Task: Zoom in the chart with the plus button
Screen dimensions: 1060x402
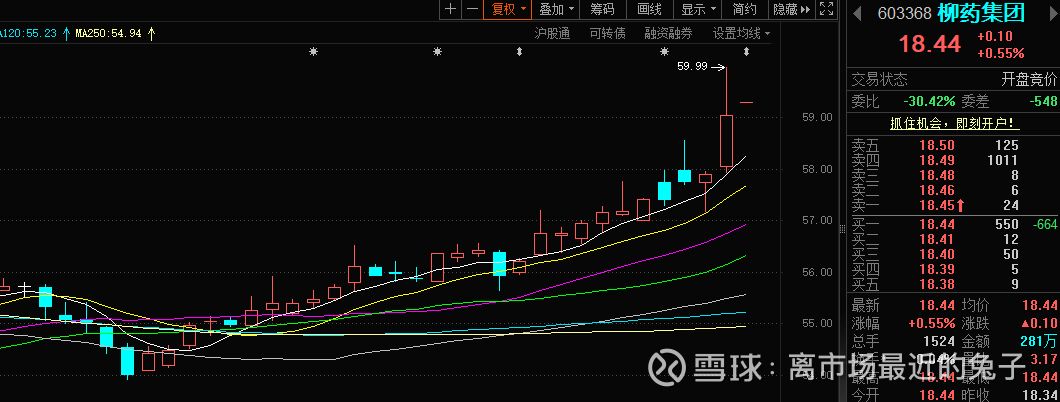Action: tap(451, 9)
